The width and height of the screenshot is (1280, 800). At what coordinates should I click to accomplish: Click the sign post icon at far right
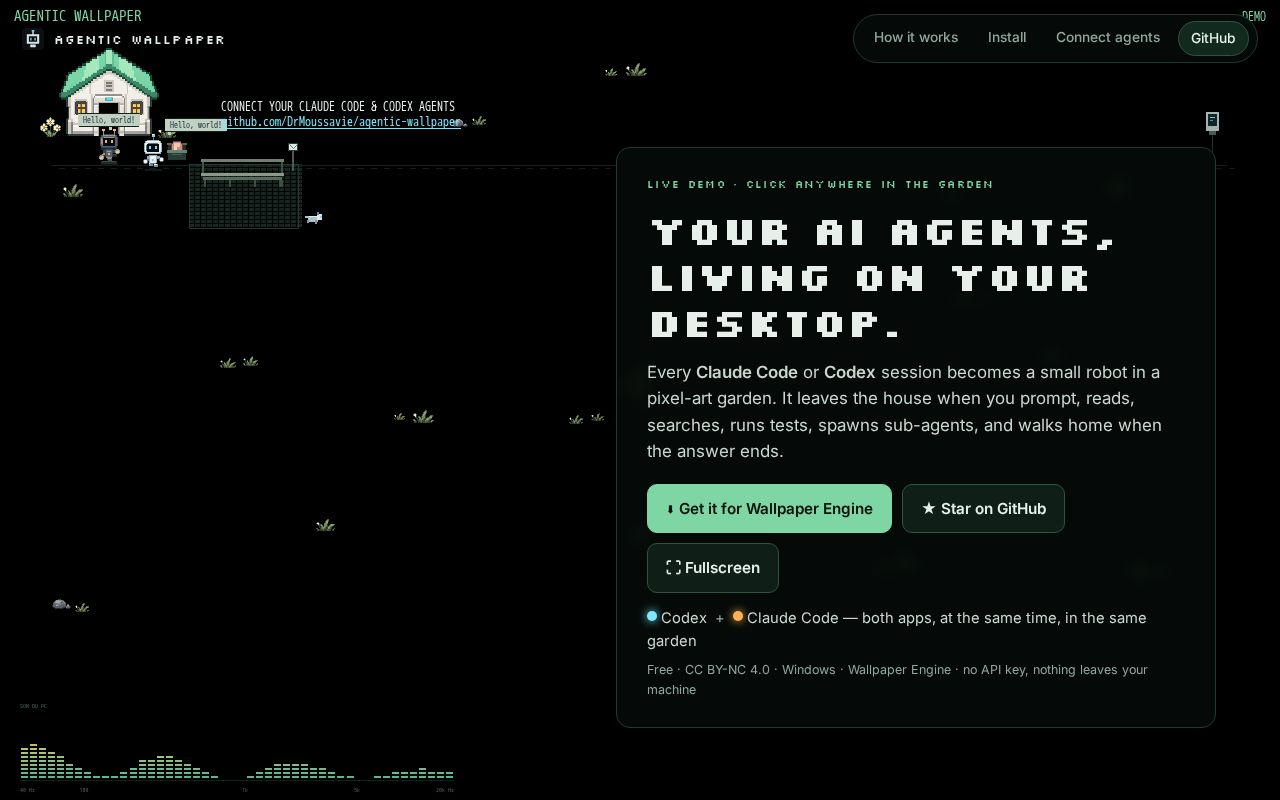(x=1212, y=122)
